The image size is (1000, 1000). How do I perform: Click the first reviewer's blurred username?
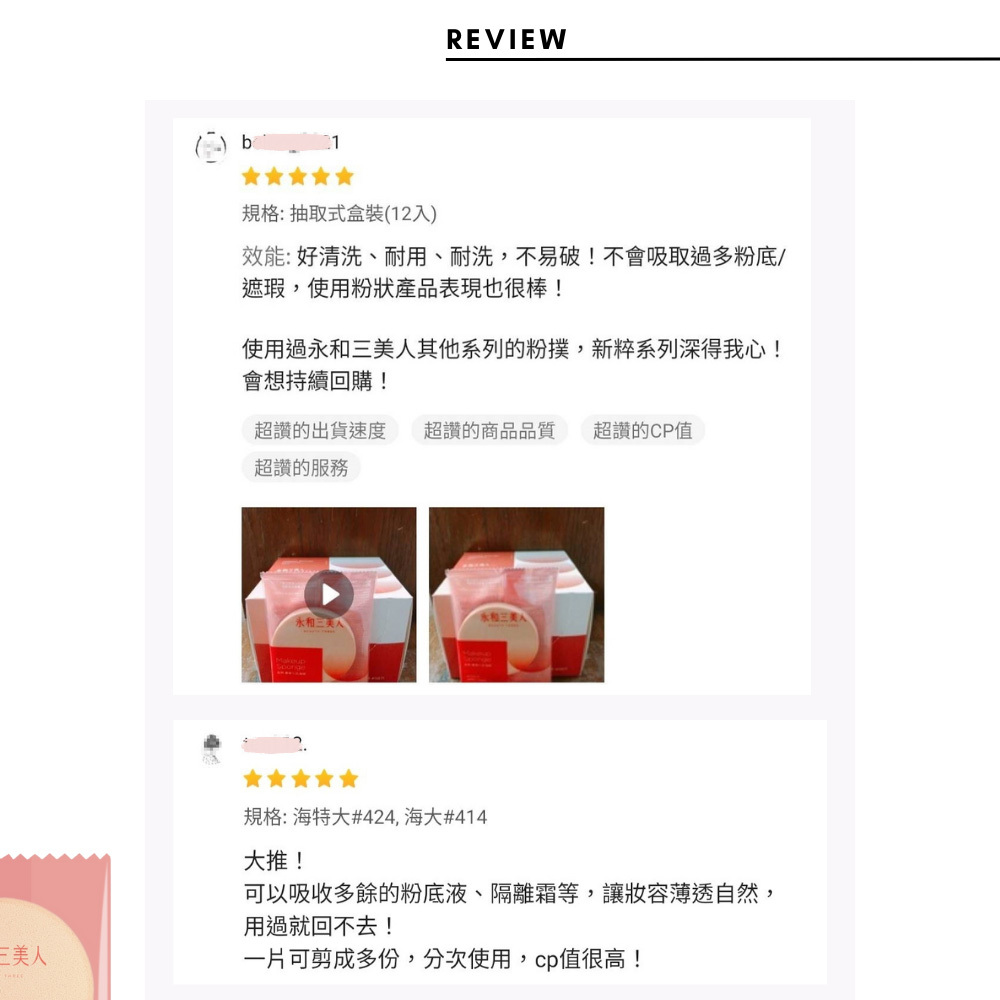coord(290,142)
